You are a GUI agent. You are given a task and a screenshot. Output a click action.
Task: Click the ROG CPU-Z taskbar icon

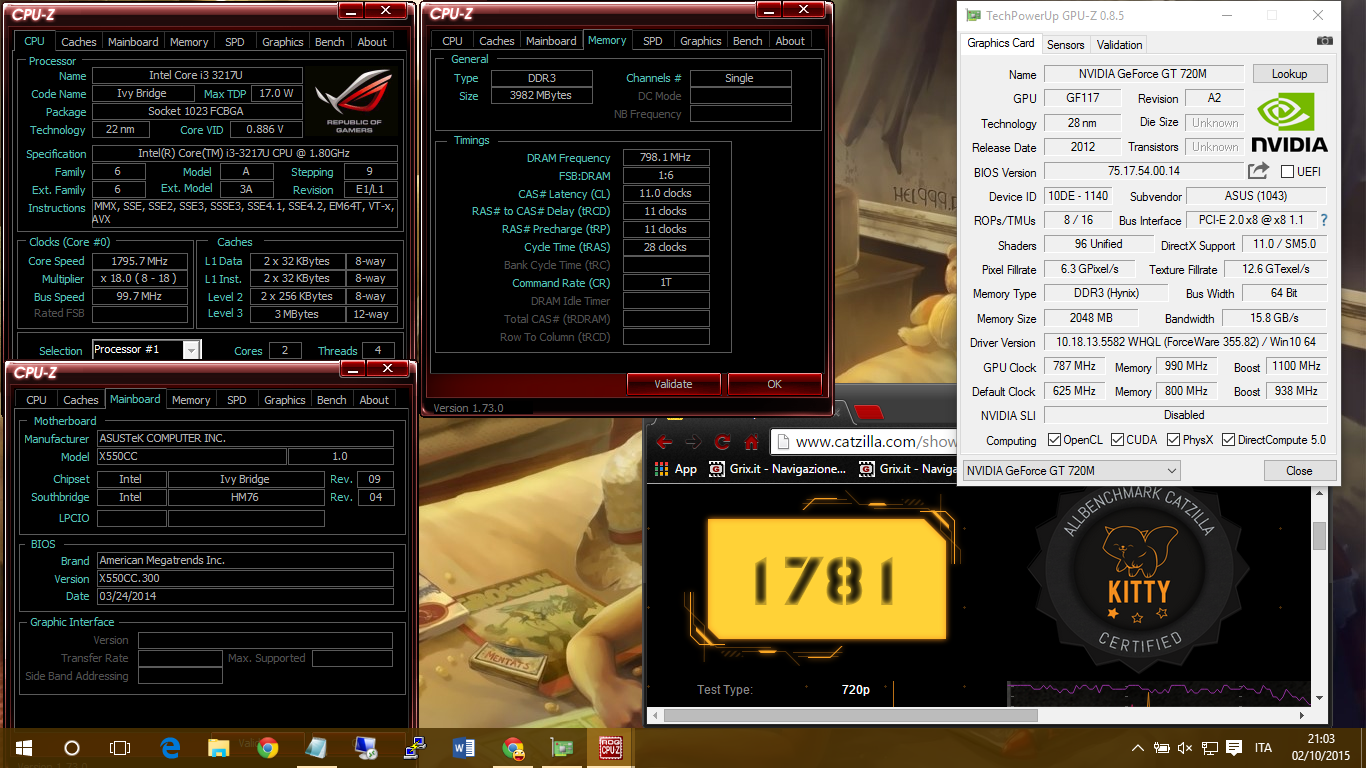tap(611, 748)
